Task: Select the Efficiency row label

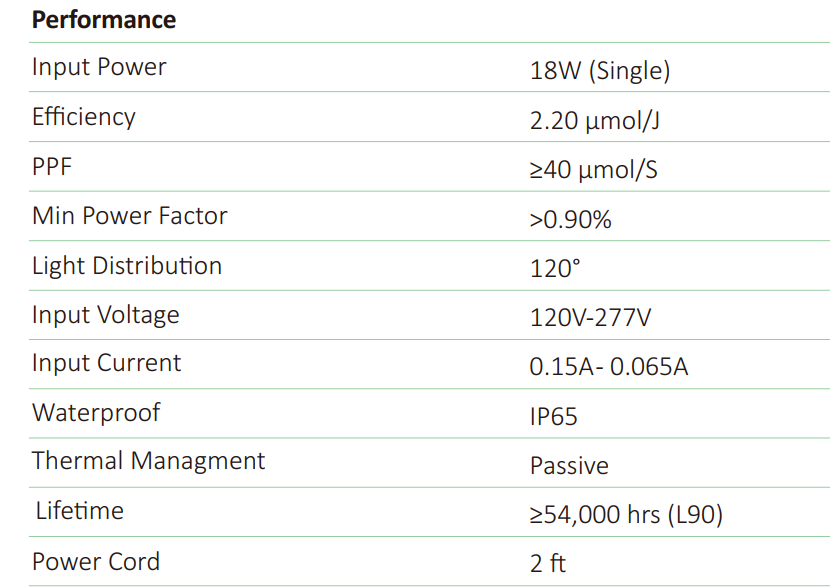Action: point(83,117)
